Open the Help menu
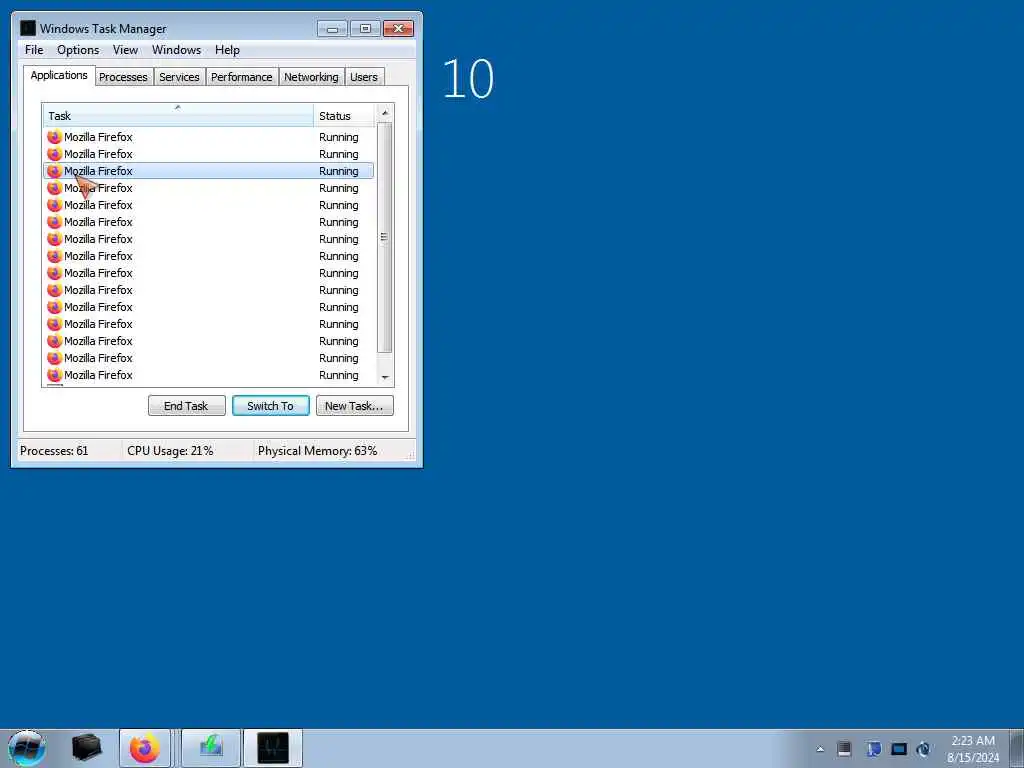1024x768 pixels. coord(227,50)
